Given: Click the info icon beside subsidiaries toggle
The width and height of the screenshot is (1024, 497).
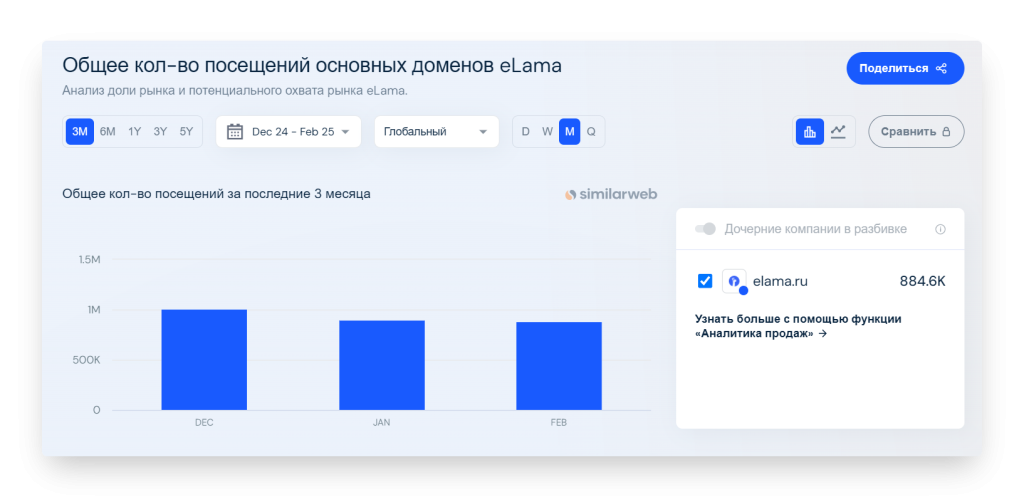Looking at the screenshot, I should point(940,229).
